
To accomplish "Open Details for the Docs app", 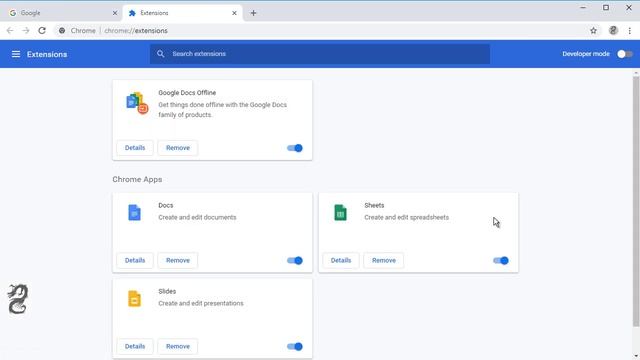I will tap(135, 260).
